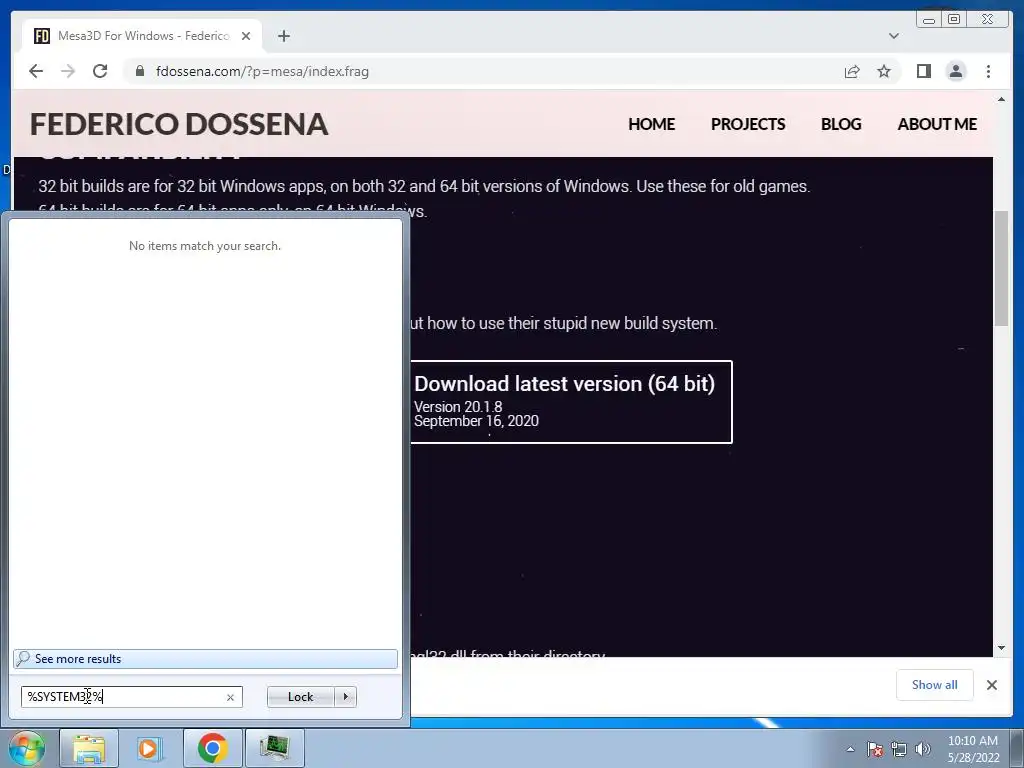Close the Mesa3D For Windows tab
The width and height of the screenshot is (1024, 768).
click(246, 36)
